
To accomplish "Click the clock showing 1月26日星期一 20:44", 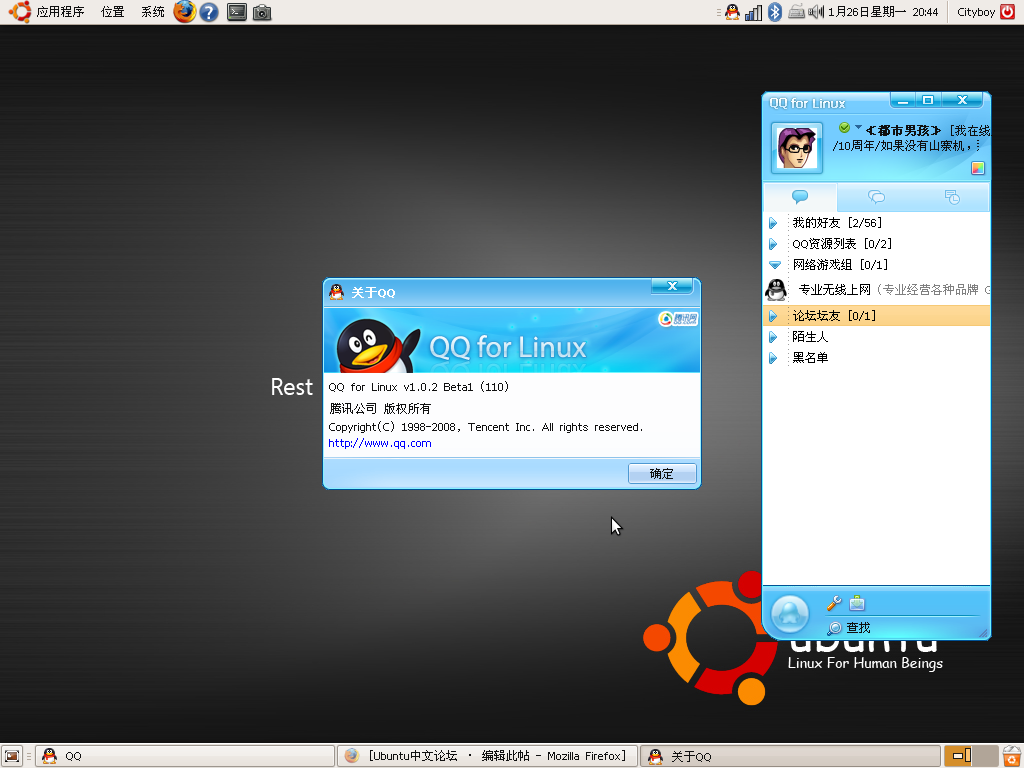I will point(883,12).
